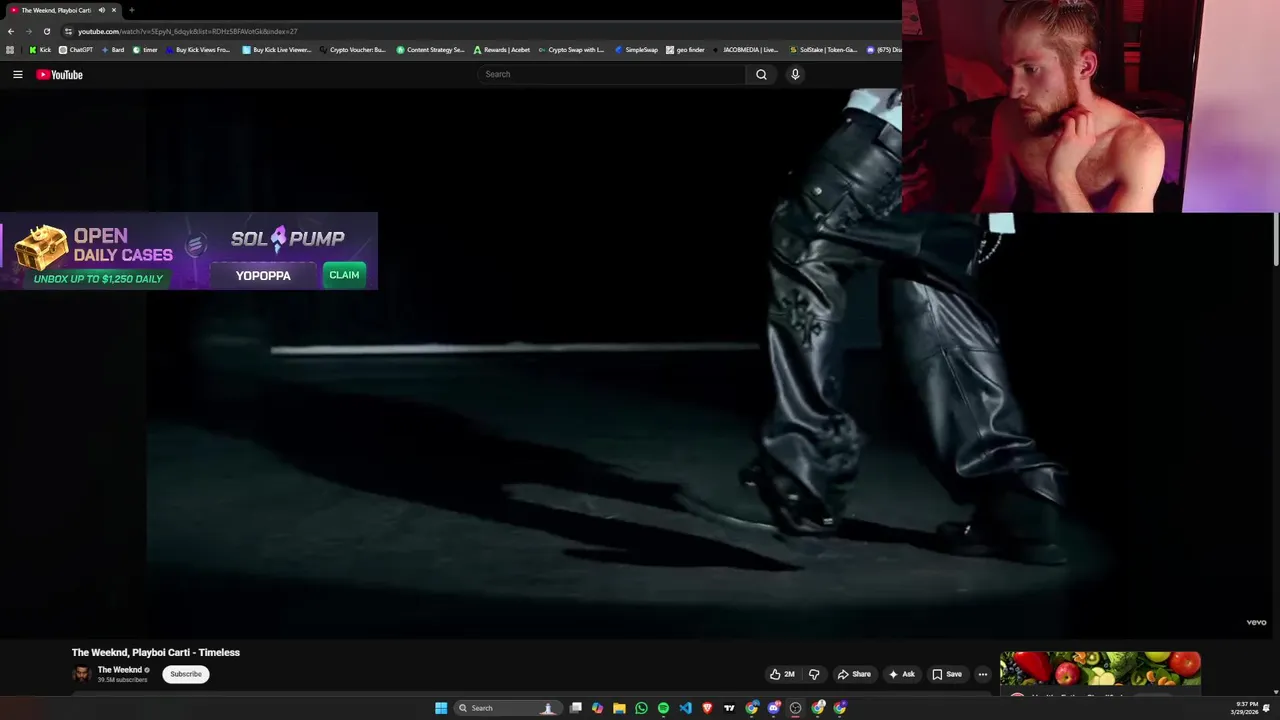
Task: Click the taskbar Search box
Action: pyautogui.click(x=506, y=708)
